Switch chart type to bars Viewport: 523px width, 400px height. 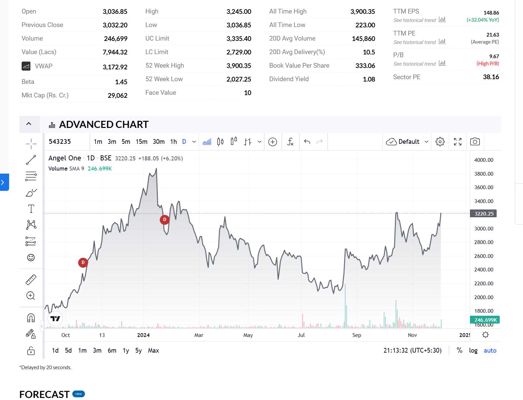point(247,142)
